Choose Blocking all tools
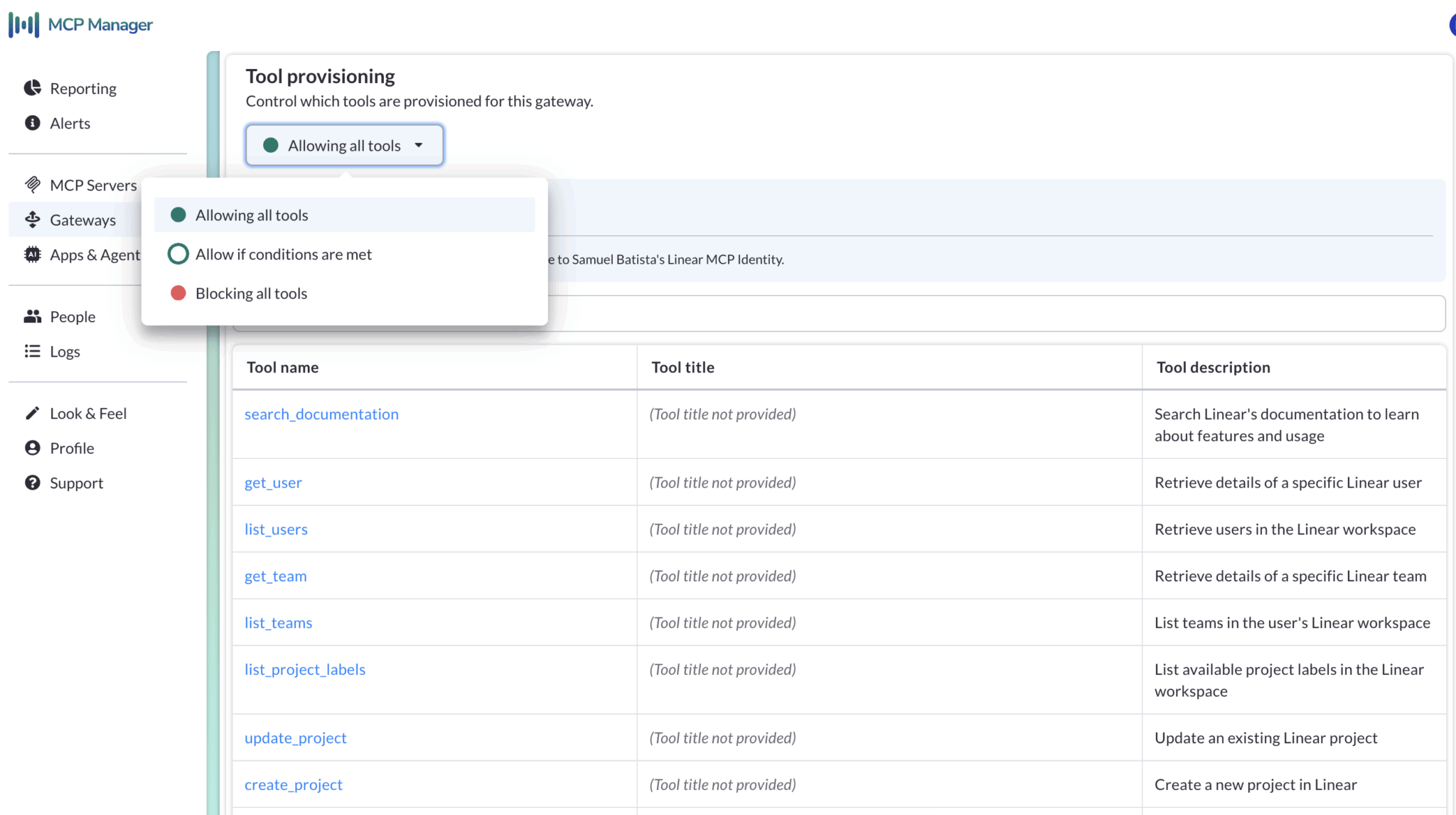This screenshot has width=1456, height=815. pos(250,293)
